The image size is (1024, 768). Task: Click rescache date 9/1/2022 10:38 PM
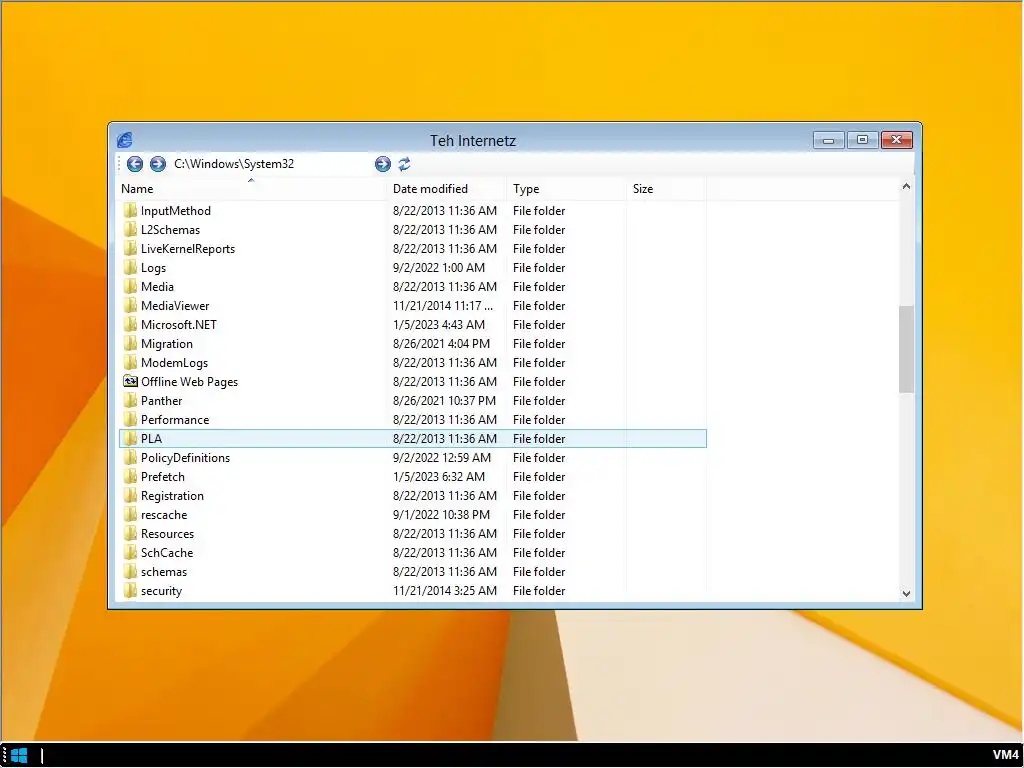click(x=441, y=515)
